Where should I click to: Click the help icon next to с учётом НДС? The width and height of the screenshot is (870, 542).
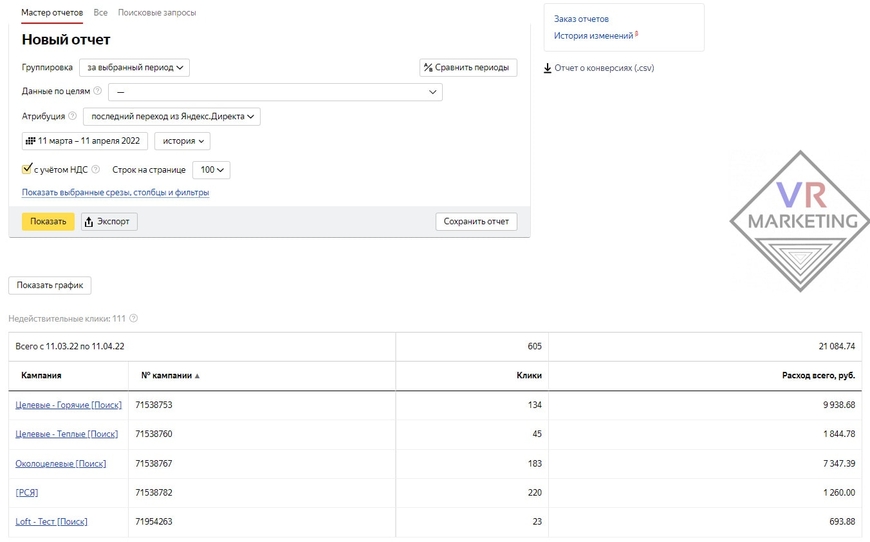(x=95, y=169)
